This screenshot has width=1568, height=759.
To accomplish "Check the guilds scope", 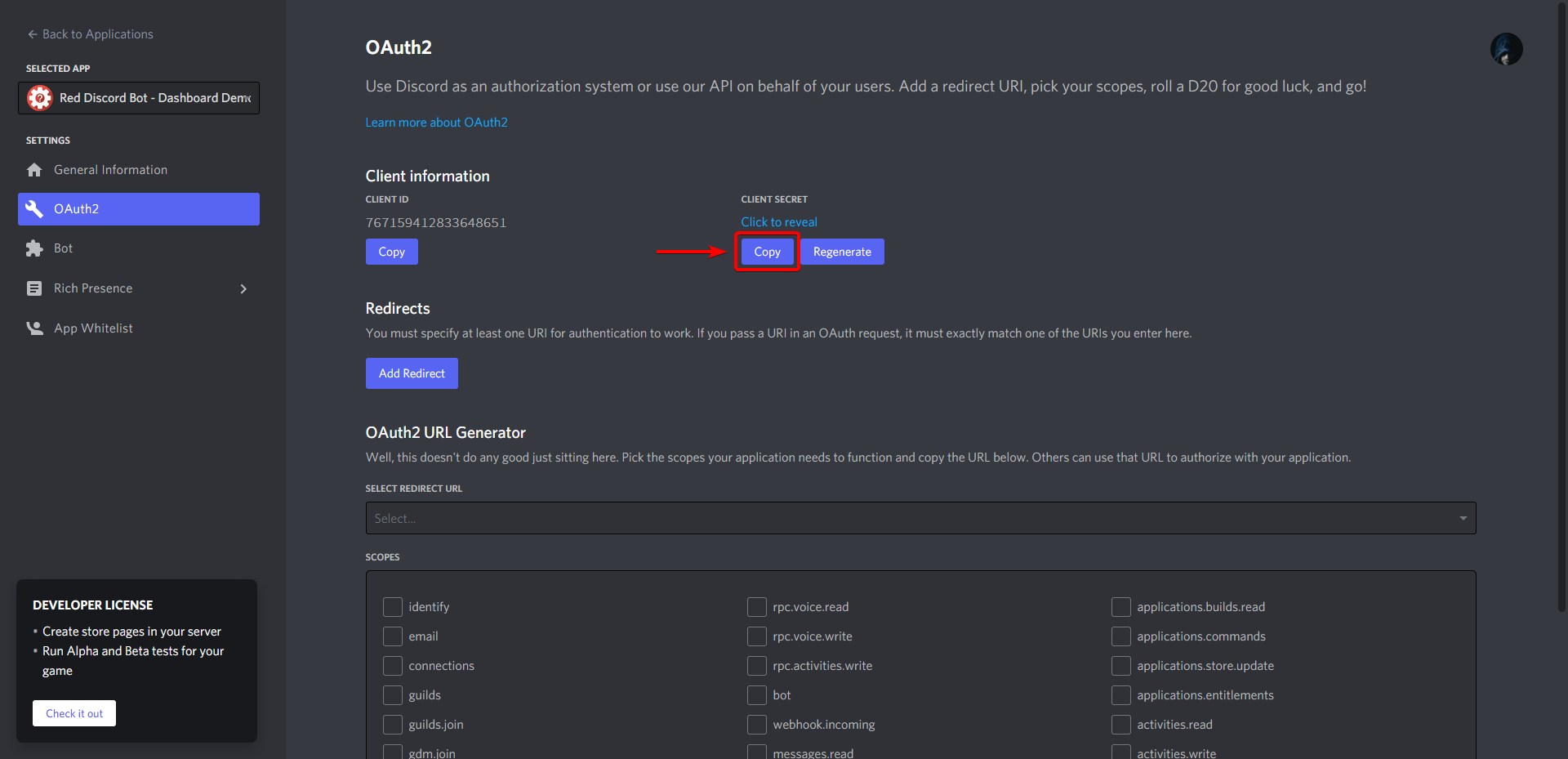I will [393, 695].
